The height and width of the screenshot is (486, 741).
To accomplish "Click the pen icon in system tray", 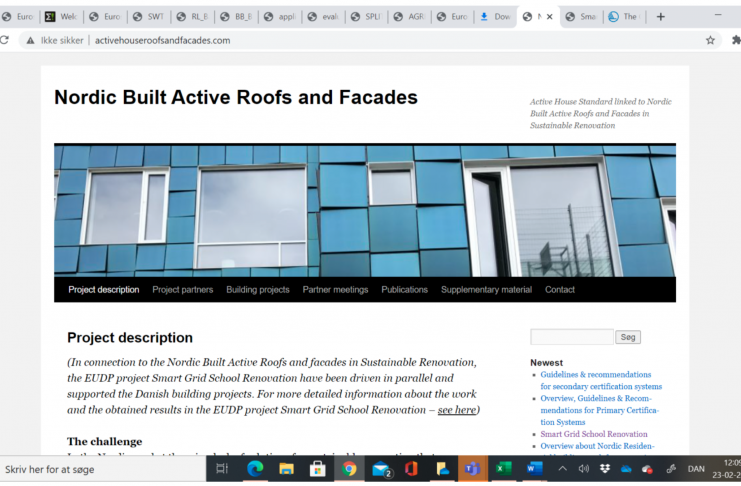I will click(x=671, y=469).
